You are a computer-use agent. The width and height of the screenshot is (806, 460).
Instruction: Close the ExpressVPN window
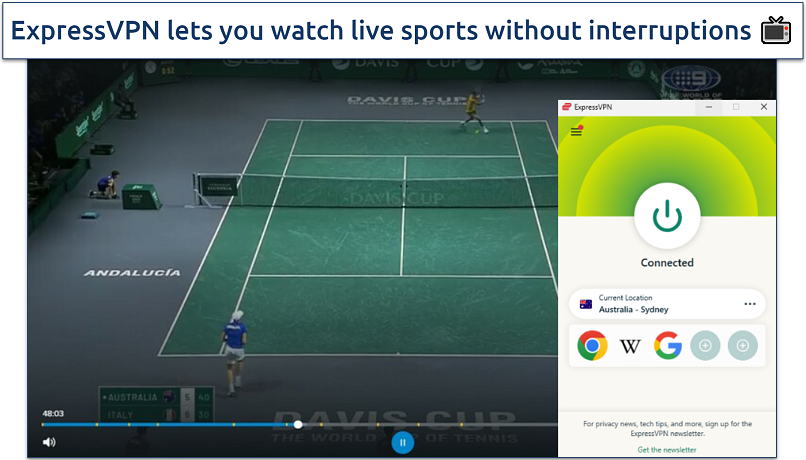pos(764,107)
